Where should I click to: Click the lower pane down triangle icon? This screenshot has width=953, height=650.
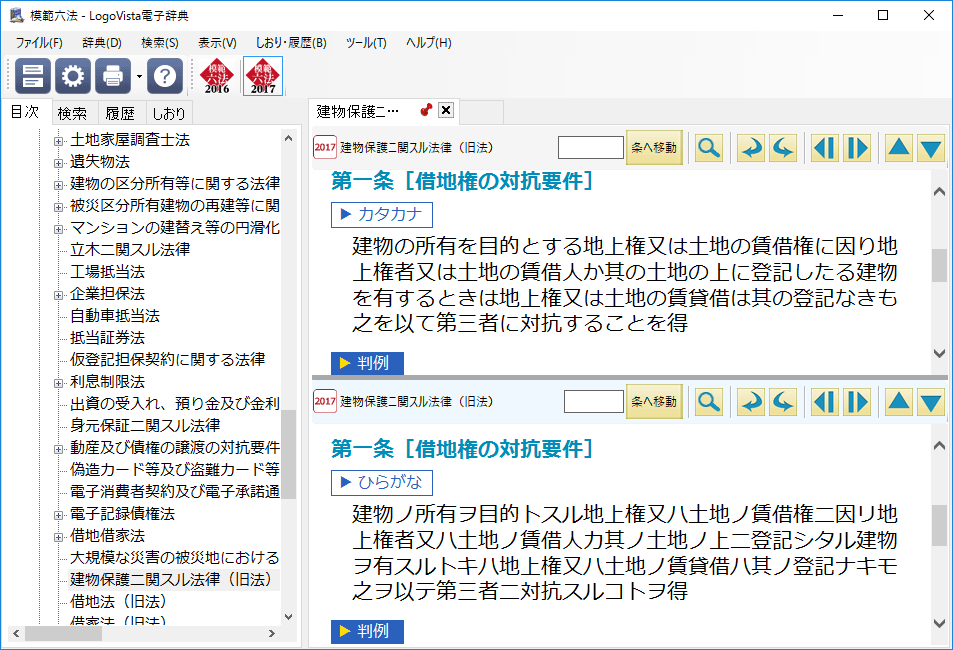[931, 402]
